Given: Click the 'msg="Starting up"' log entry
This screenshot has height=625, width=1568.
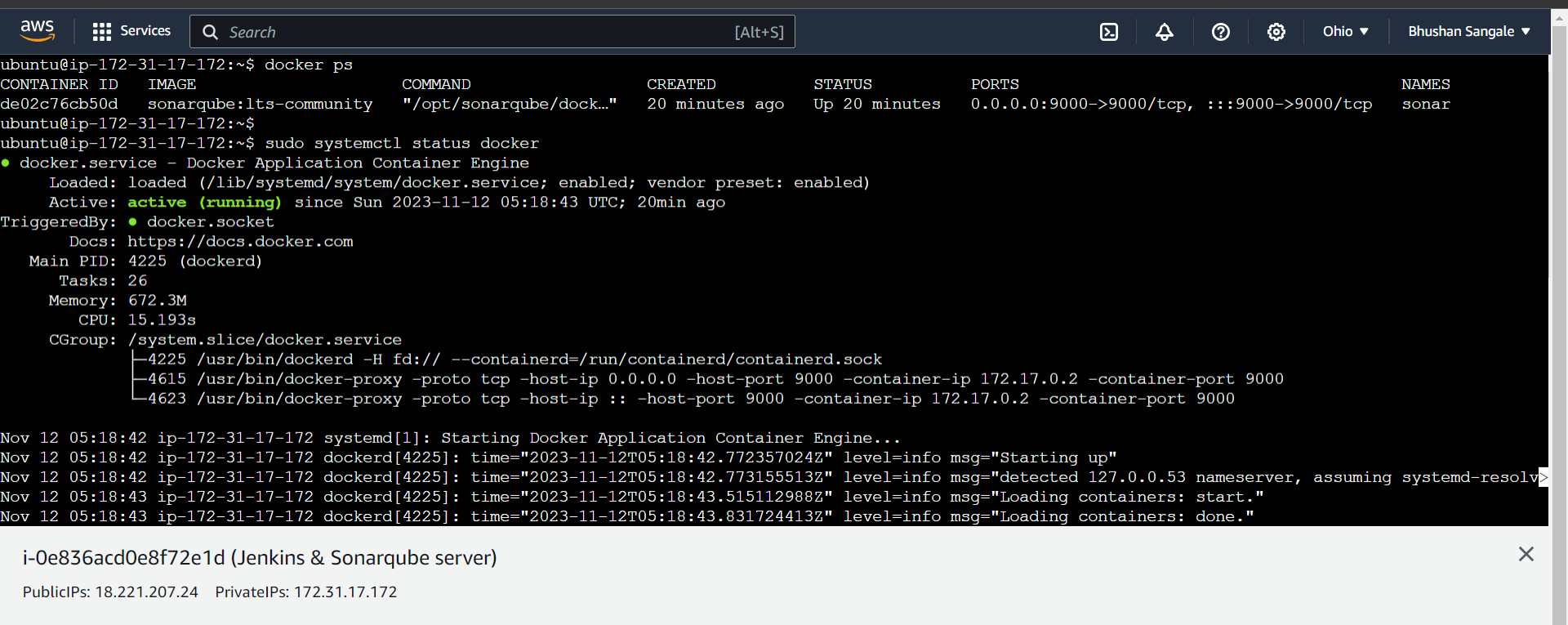Looking at the screenshot, I should 1034,458.
